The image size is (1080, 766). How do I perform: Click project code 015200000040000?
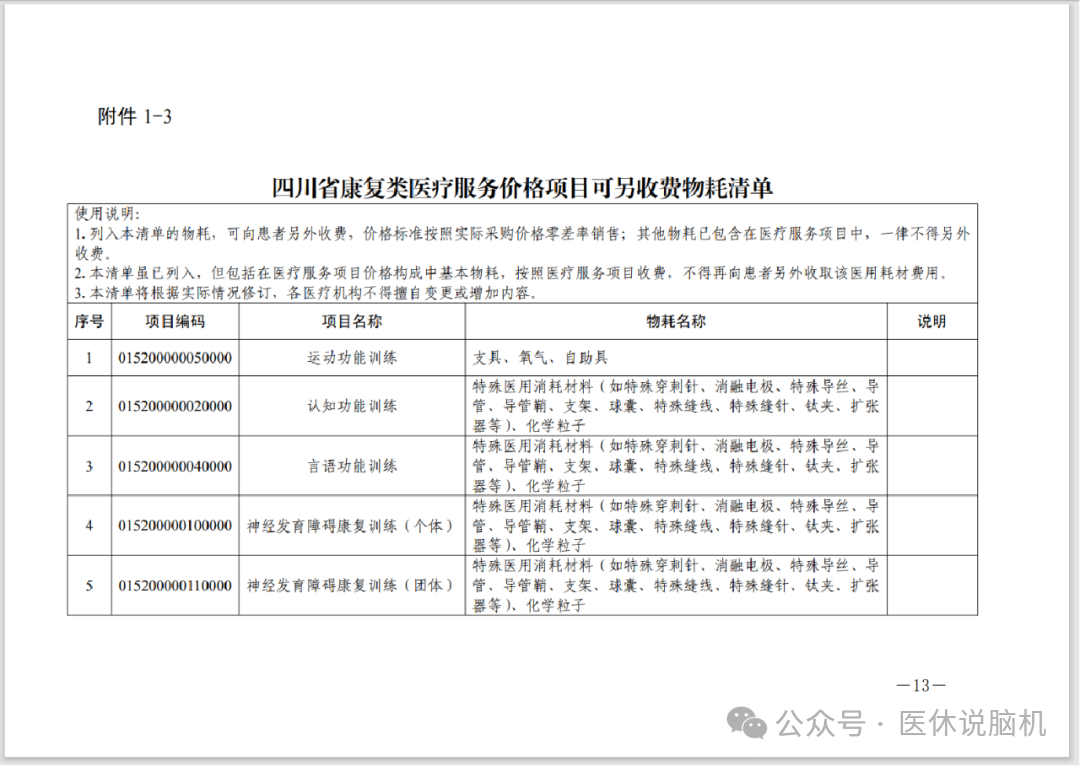pyautogui.click(x=175, y=466)
